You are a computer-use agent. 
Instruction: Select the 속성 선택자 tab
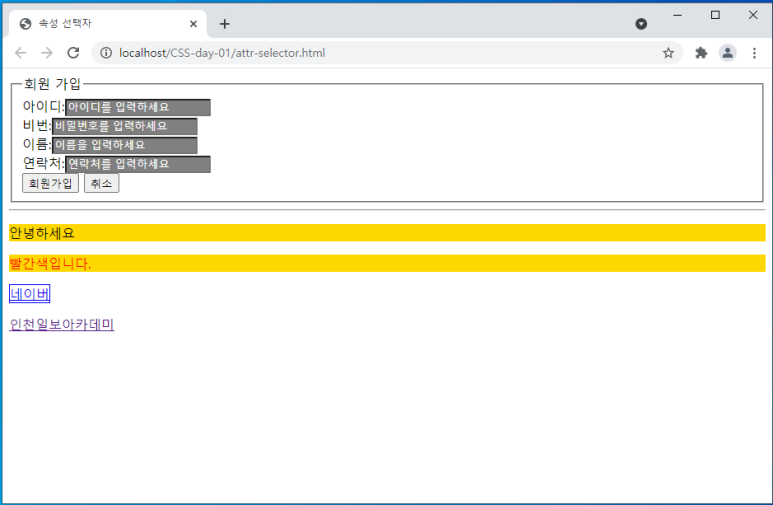106,24
